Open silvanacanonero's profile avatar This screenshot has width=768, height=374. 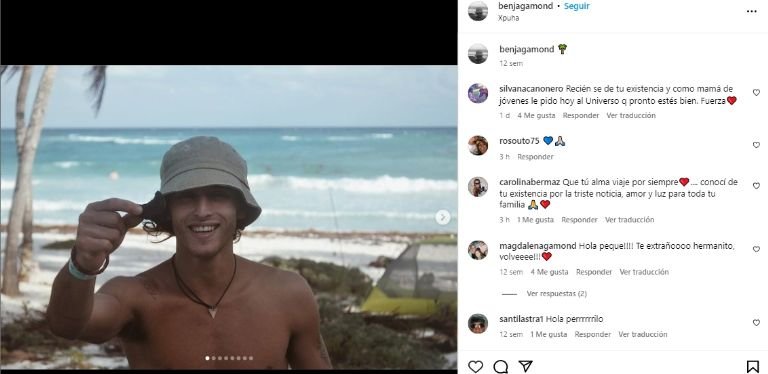(x=478, y=93)
